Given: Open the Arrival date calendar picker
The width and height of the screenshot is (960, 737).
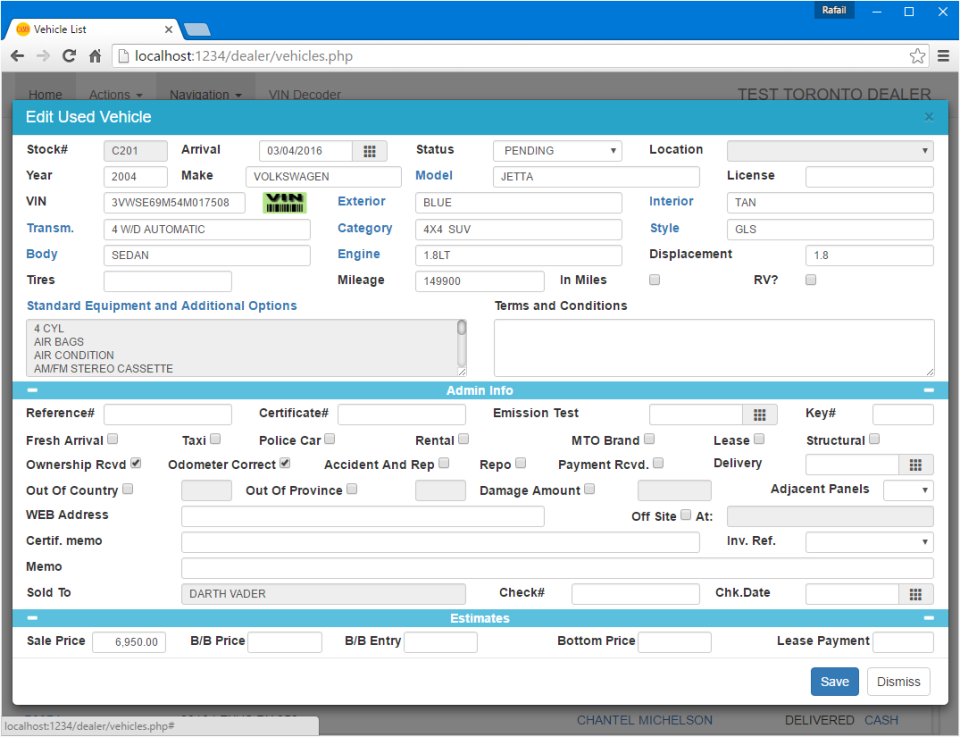Looking at the screenshot, I should click(x=368, y=150).
